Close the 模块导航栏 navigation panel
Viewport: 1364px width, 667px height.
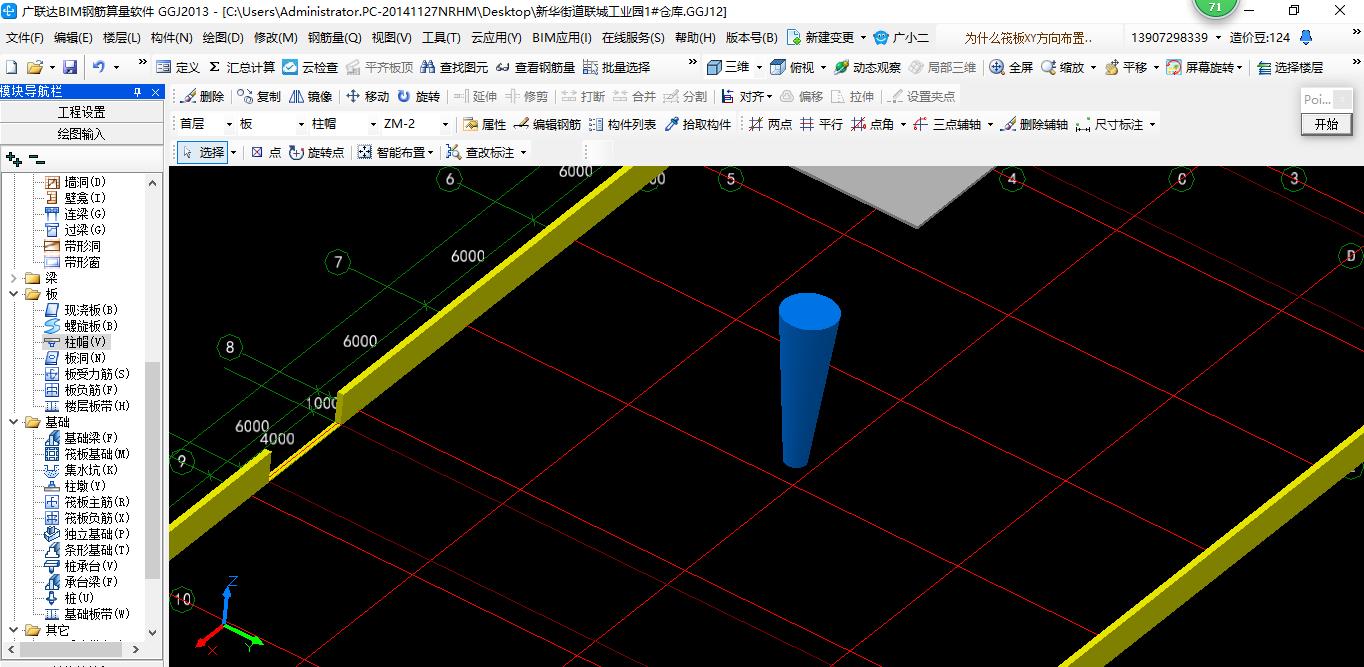156,92
